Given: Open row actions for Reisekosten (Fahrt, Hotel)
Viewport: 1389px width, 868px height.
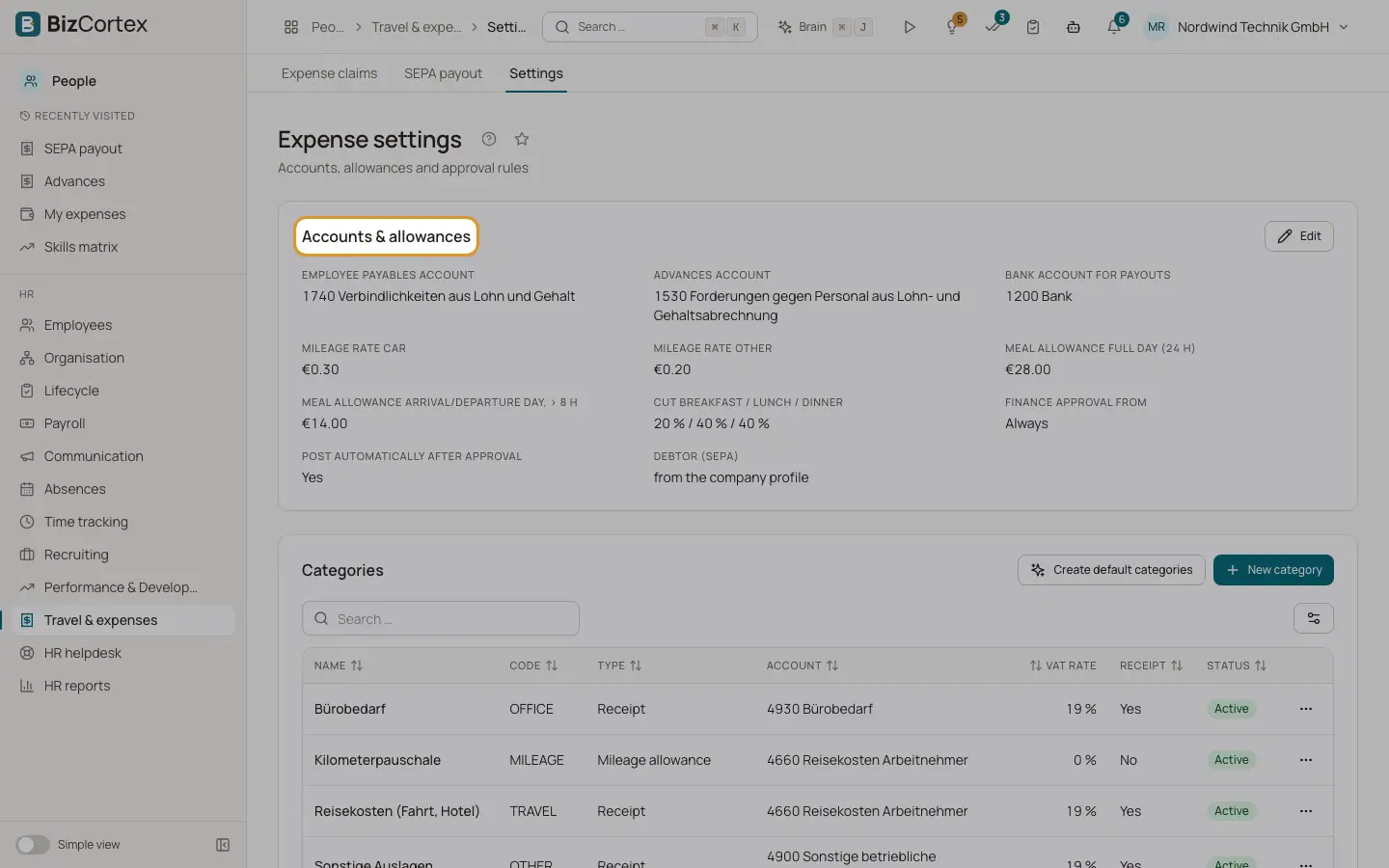Looking at the screenshot, I should click(x=1306, y=811).
